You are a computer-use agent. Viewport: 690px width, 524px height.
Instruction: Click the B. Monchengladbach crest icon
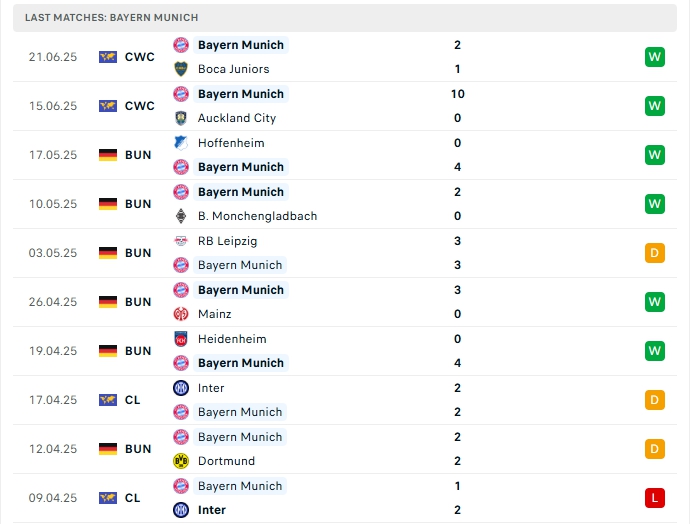point(181,216)
